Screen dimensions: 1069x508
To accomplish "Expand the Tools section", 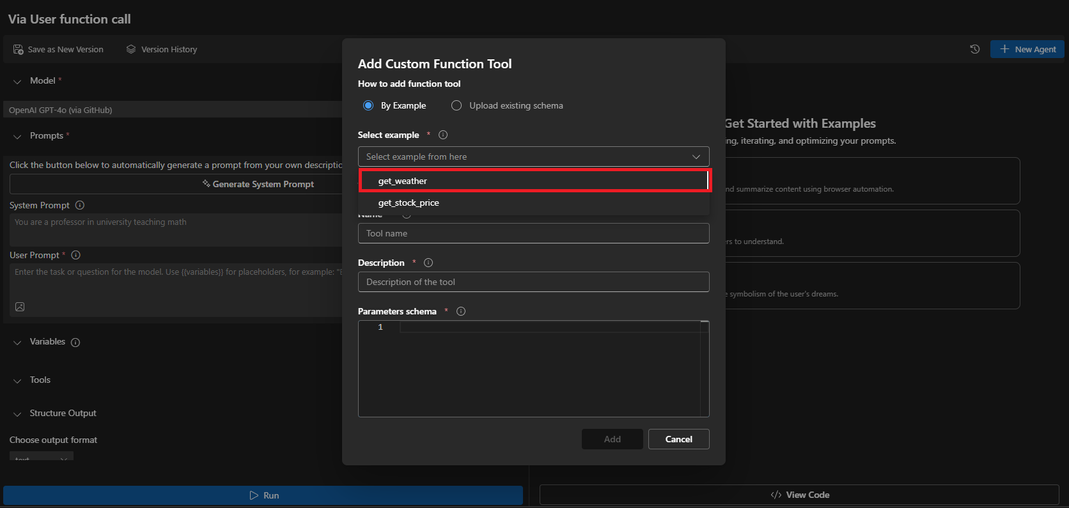I will [18, 380].
